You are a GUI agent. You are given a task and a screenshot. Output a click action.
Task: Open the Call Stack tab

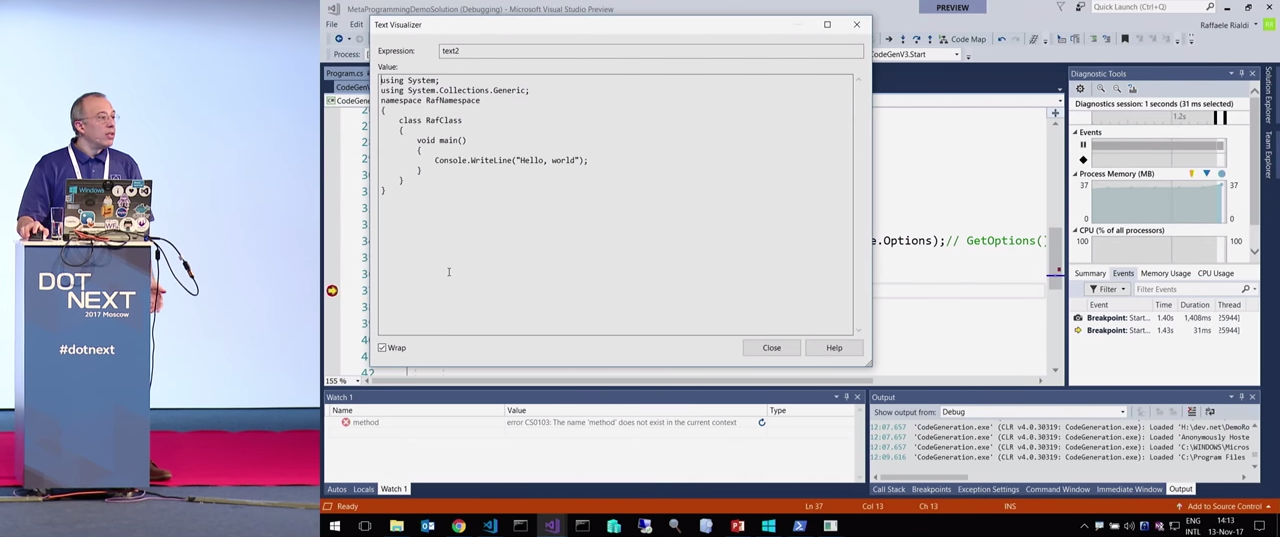pyautogui.click(x=888, y=489)
